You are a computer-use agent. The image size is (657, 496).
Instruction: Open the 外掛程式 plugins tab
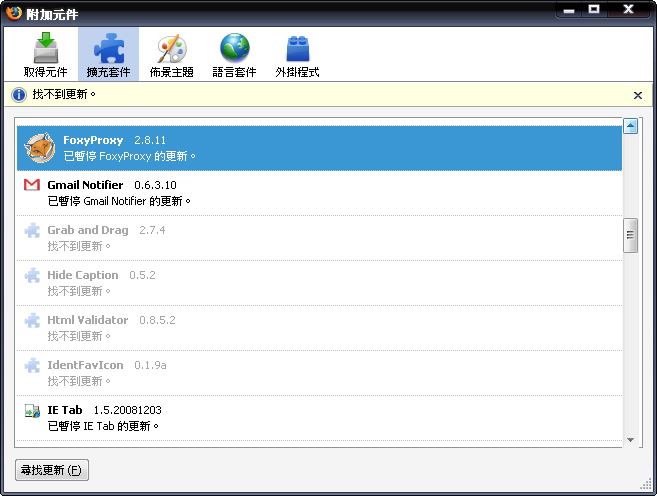coord(297,54)
